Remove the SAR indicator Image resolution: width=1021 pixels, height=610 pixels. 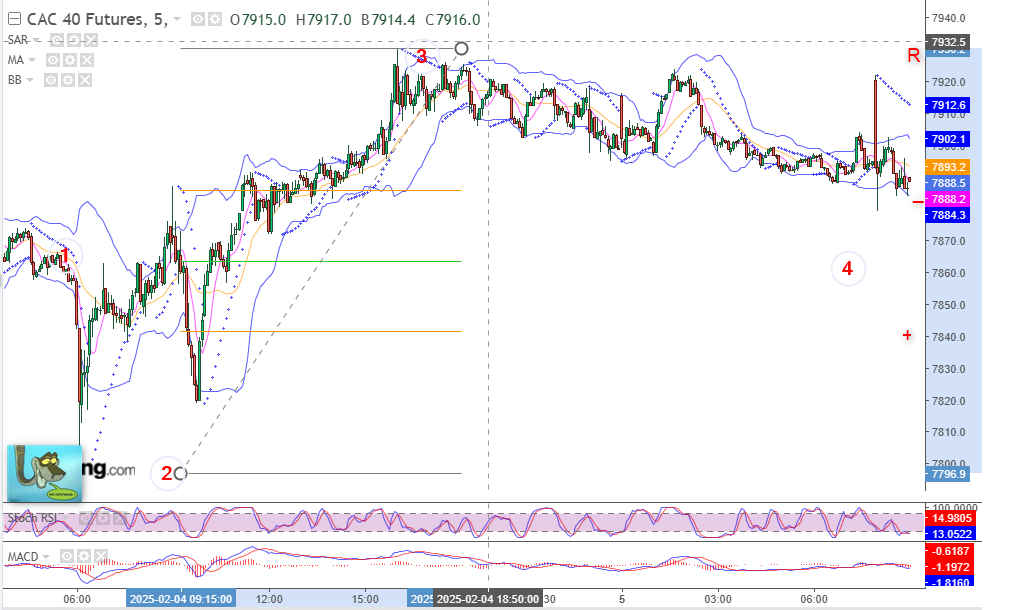coord(91,40)
